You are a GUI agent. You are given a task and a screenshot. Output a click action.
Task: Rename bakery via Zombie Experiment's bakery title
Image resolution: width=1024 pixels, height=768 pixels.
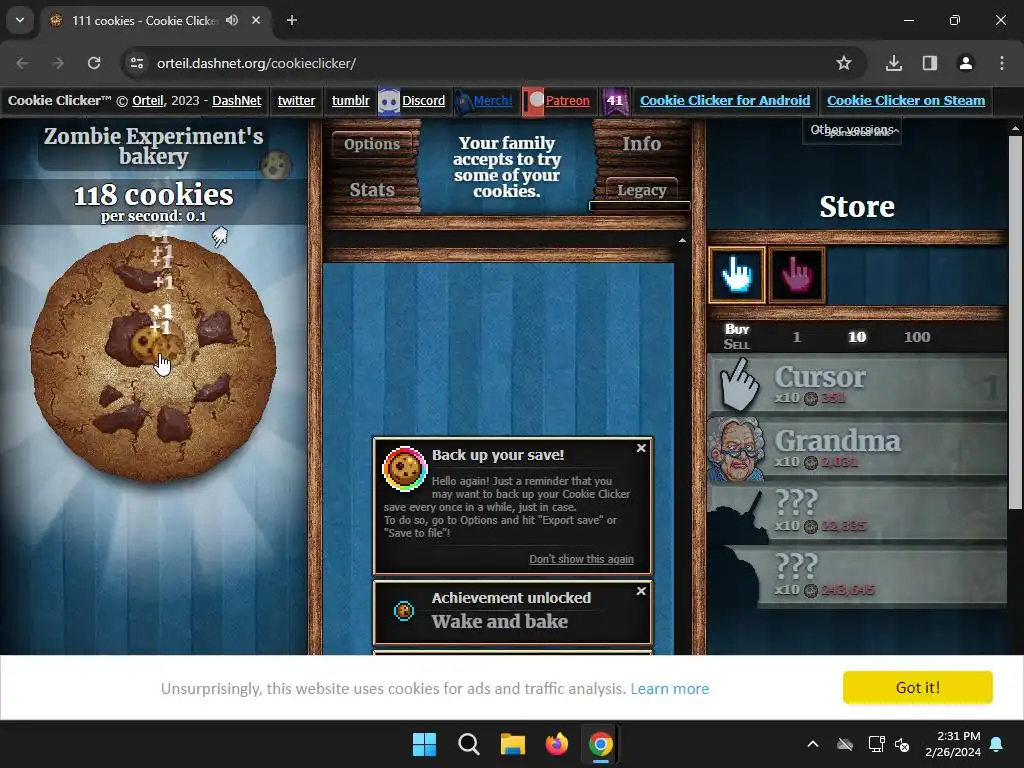153,146
